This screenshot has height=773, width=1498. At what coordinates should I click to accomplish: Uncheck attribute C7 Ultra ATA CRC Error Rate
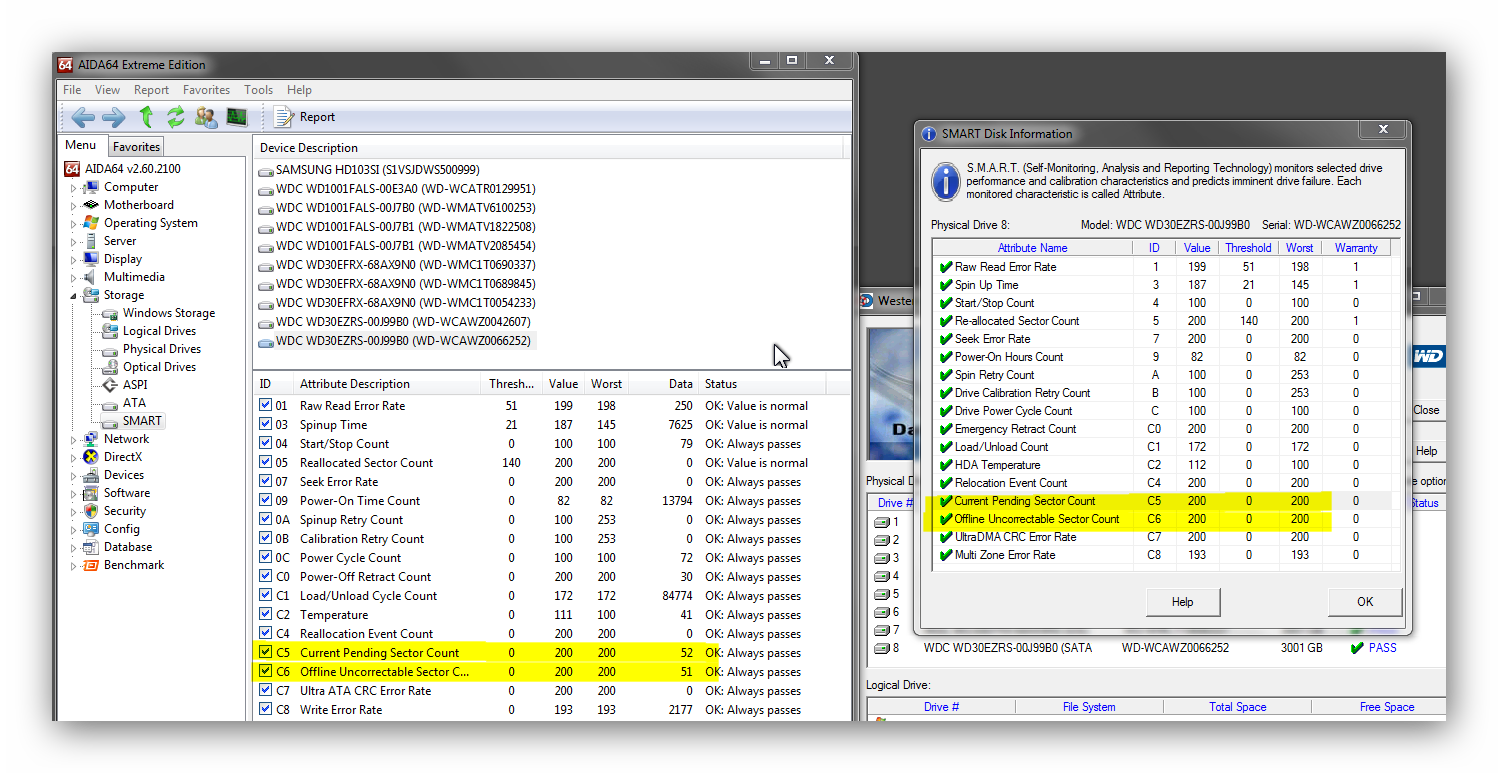tap(265, 690)
